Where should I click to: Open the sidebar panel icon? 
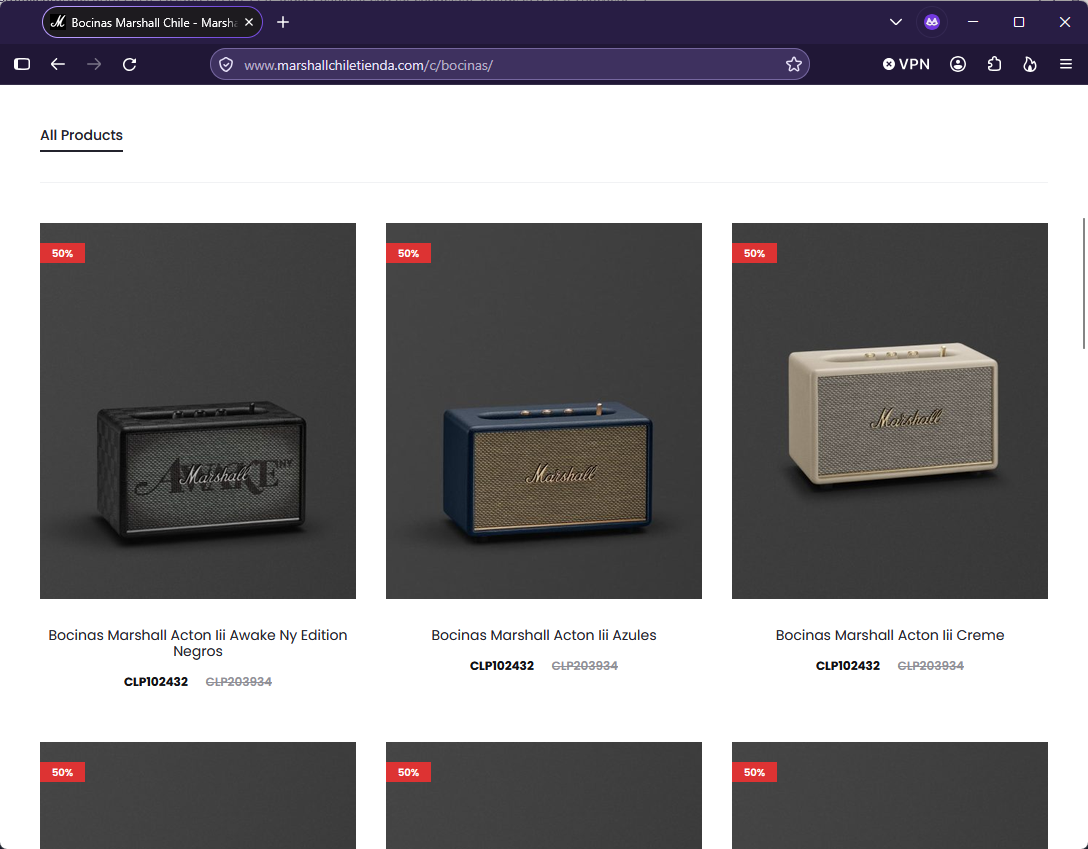[22, 65]
